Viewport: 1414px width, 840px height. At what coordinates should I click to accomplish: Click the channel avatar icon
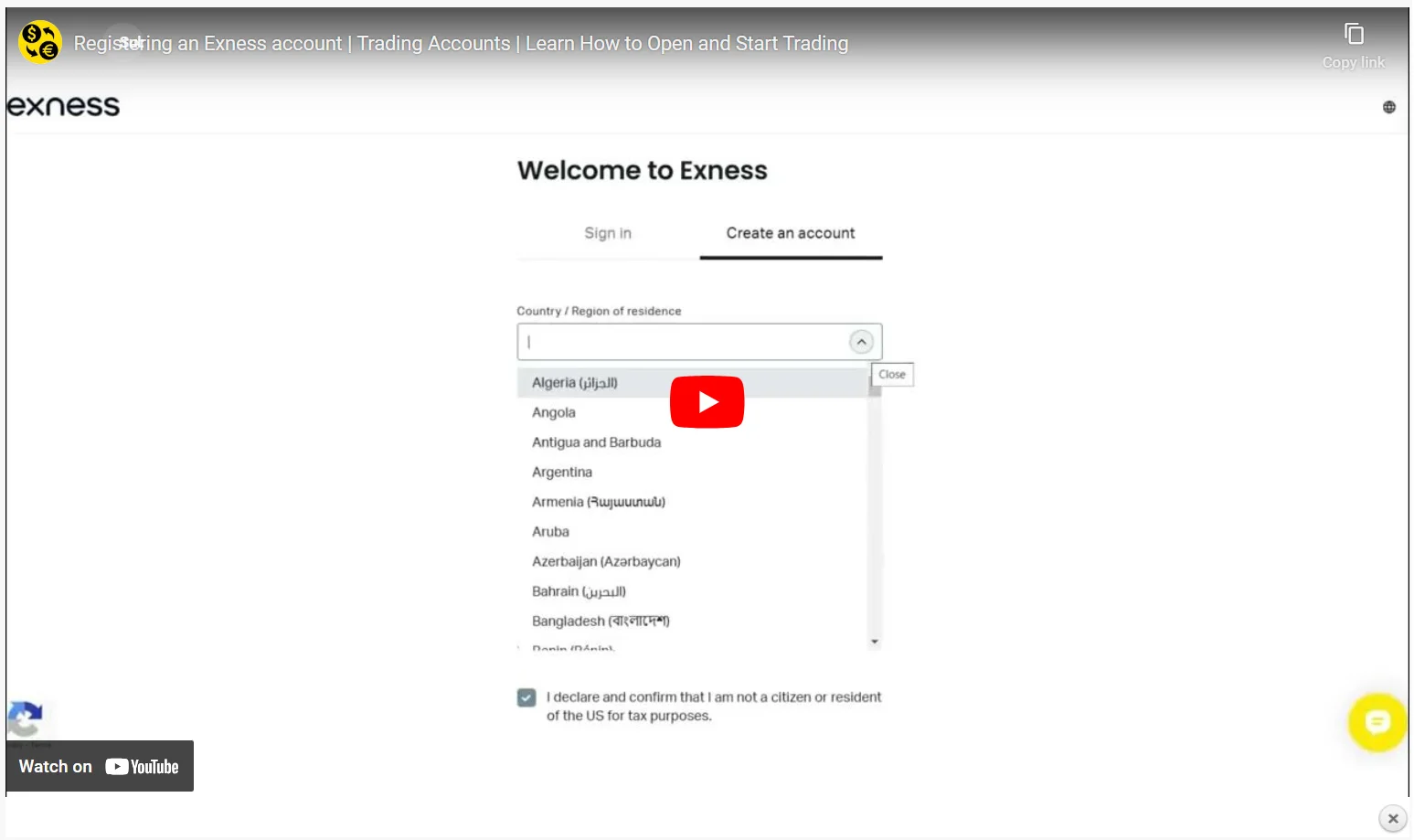click(x=40, y=43)
